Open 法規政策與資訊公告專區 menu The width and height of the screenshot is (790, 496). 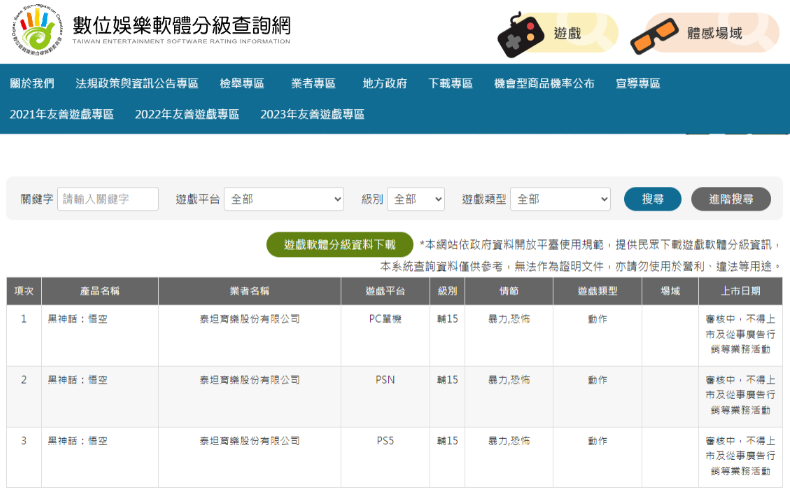tap(137, 83)
